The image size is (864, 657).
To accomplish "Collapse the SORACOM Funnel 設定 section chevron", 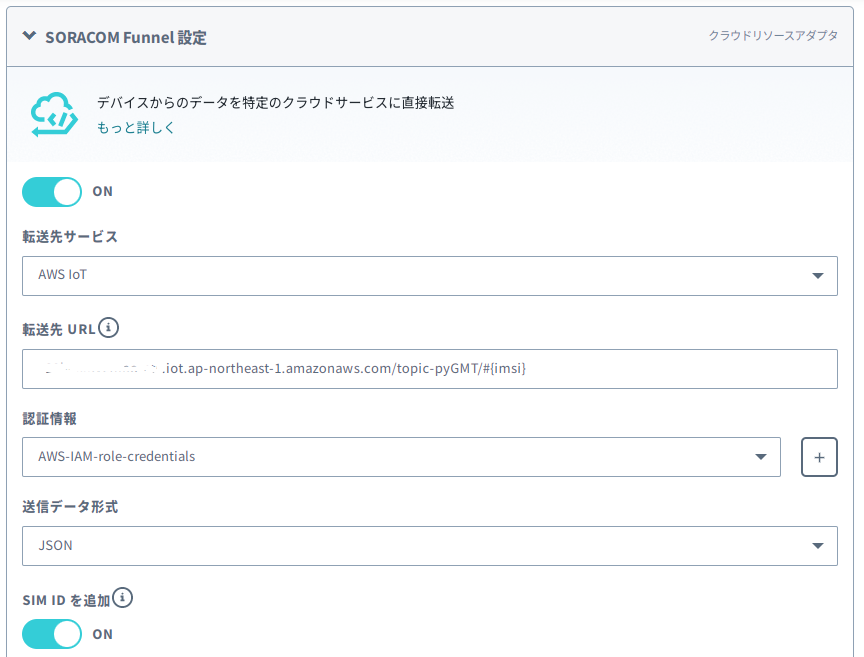I will tap(29, 36).
